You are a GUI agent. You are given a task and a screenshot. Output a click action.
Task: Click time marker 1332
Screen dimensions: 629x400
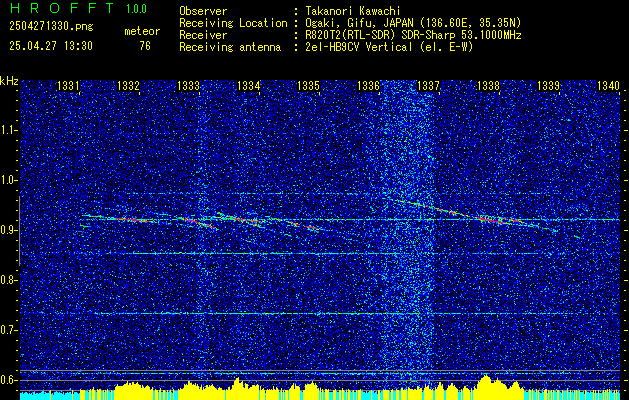tap(128, 86)
